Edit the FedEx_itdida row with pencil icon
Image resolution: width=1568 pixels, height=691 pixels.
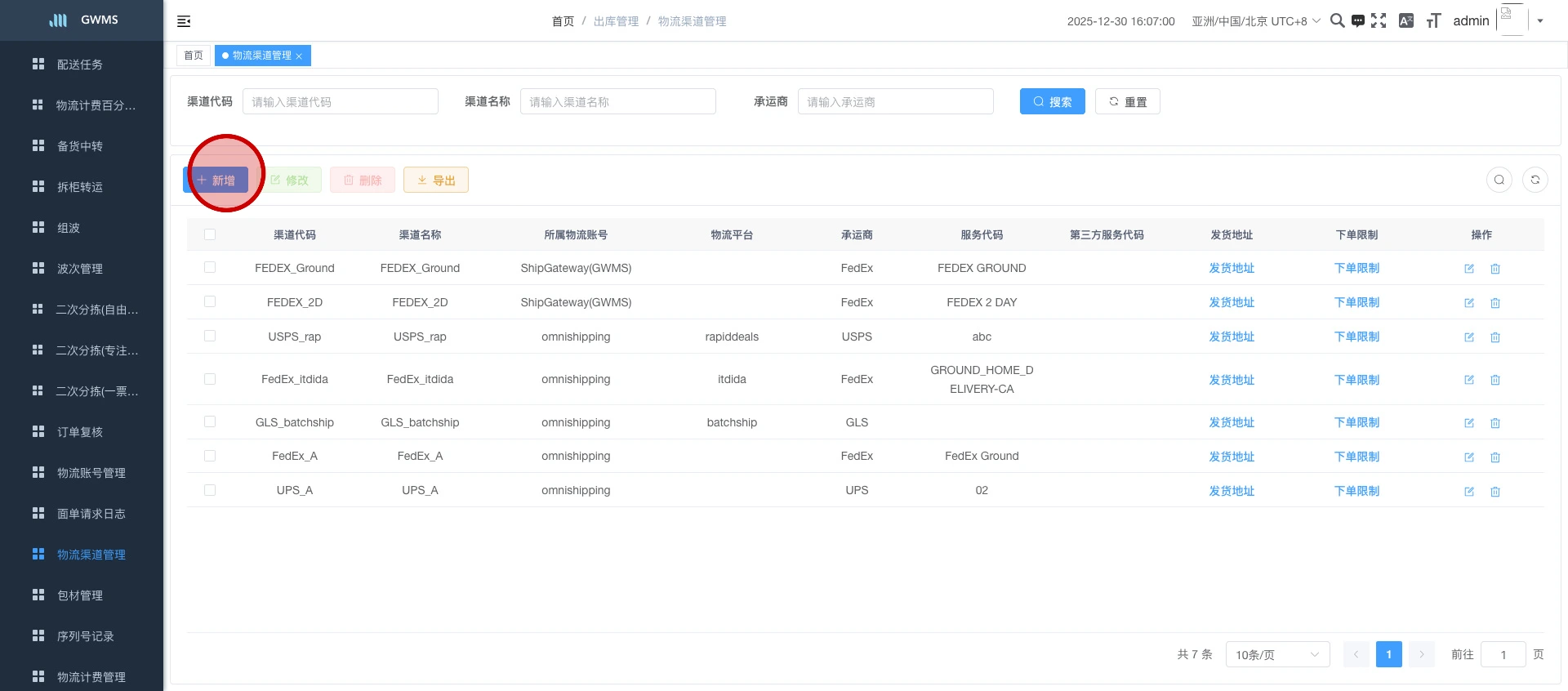pos(1469,380)
